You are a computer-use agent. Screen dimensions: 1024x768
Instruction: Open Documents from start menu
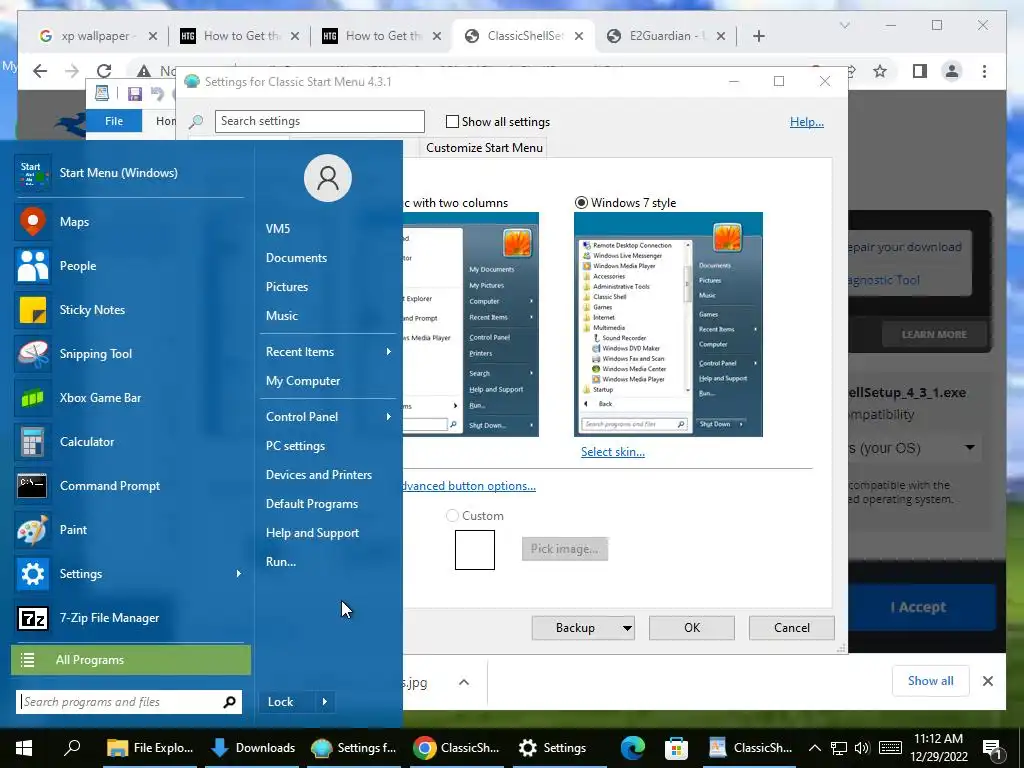point(296,258)
